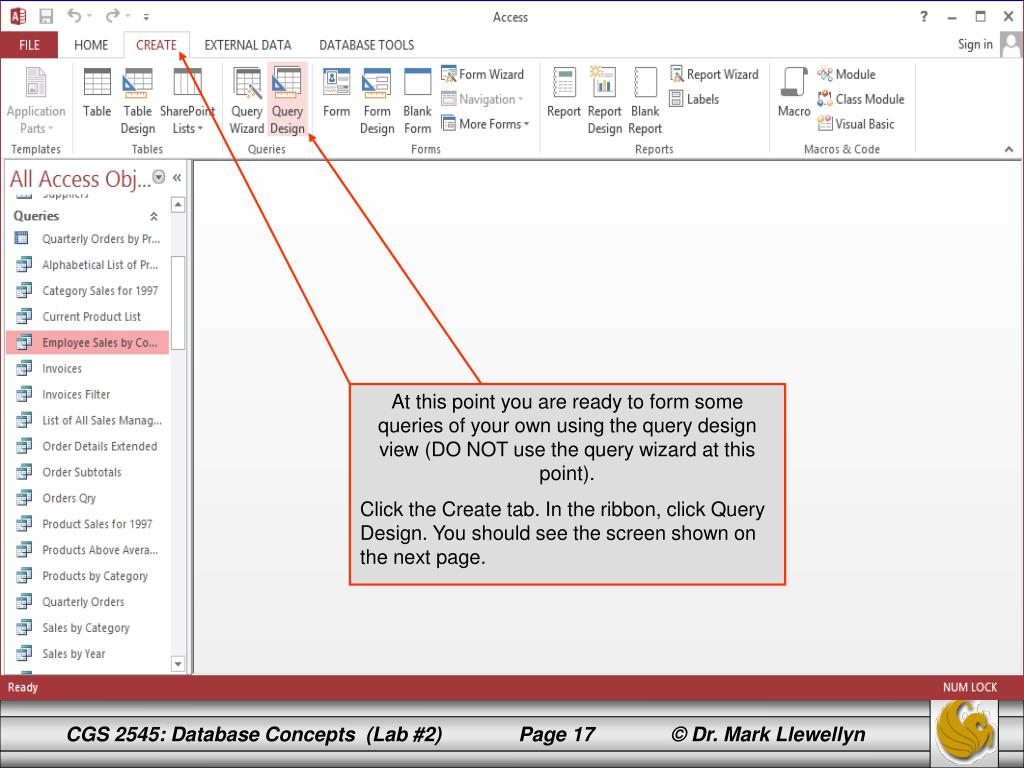The image size is (1024, 768).
Task: Click the Sign in link
Action: tap(974, 44)
